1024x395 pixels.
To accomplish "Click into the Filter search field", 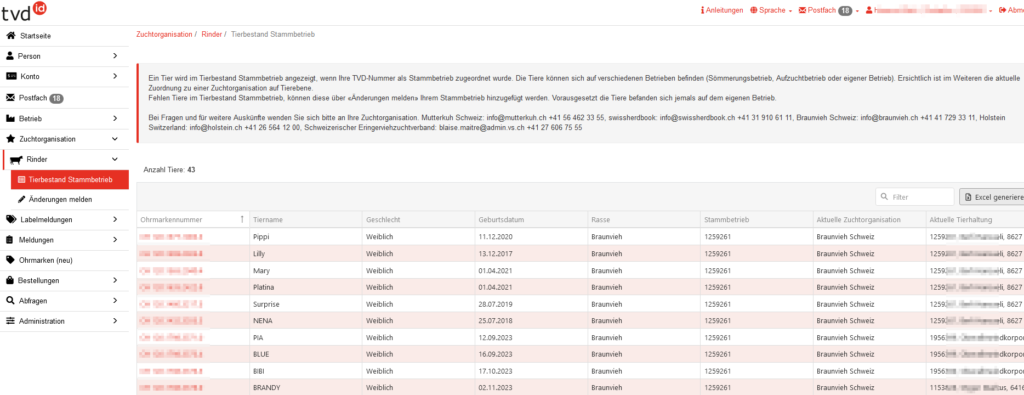I will [x=914, y=197].
